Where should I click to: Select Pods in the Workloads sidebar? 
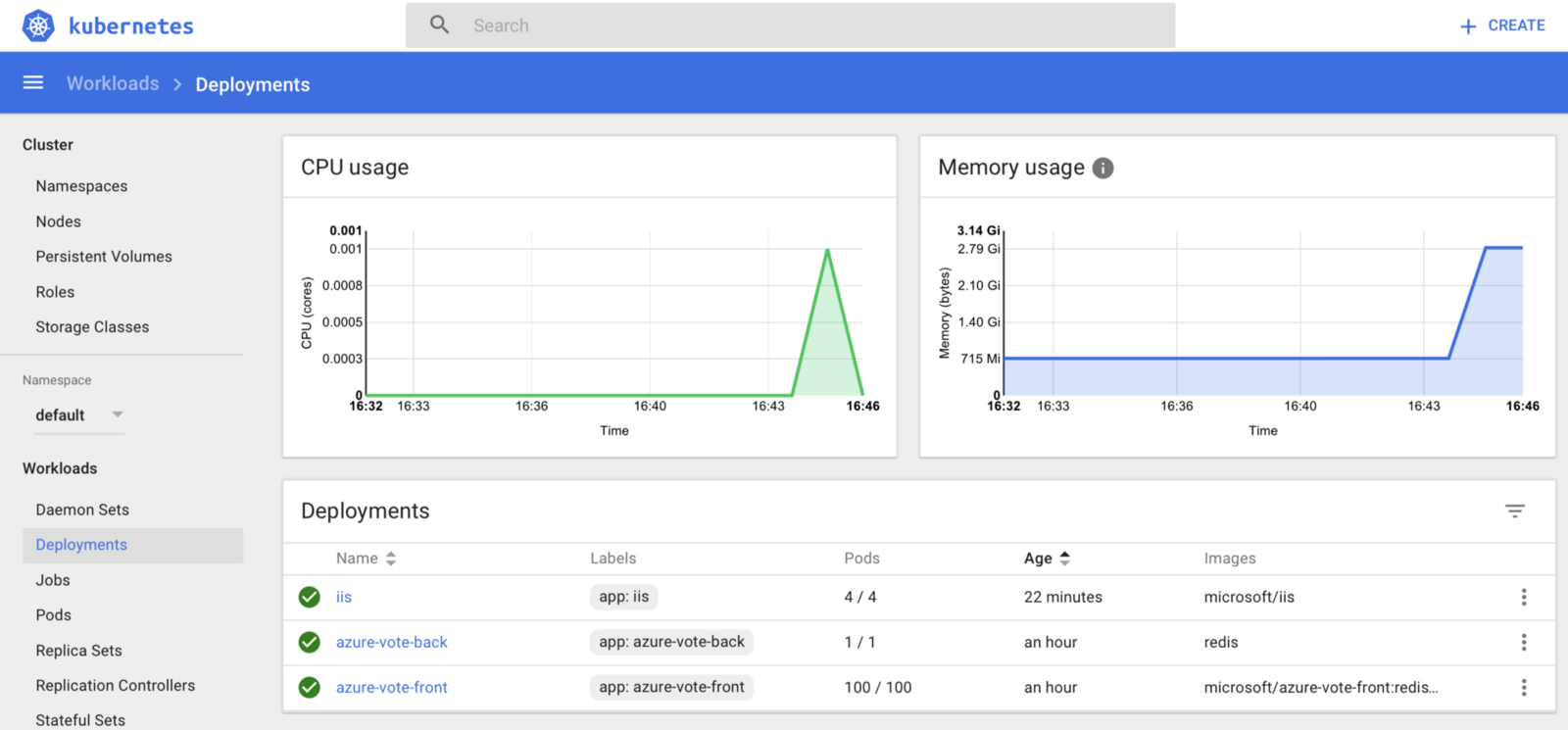[x=54, y=614]
